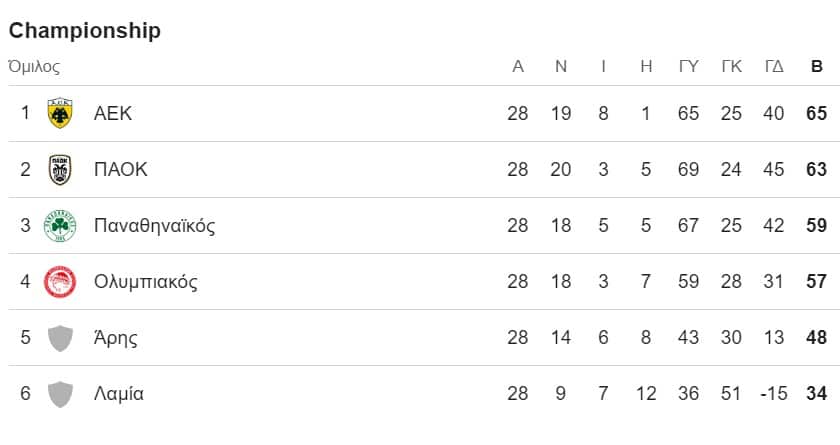Image resolution: width=840 pixels, height=445 pixels.
Task: Click the Championship heading
Action: pyautogui.click(x=85, y=31)
